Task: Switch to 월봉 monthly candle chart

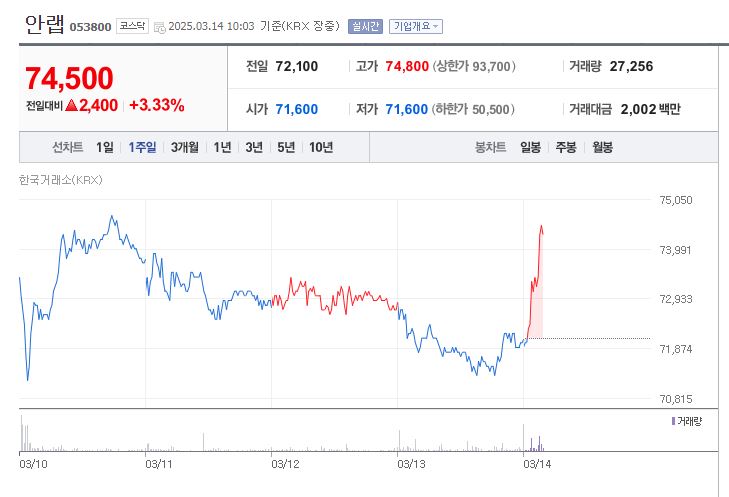Action: pos(602,147)
